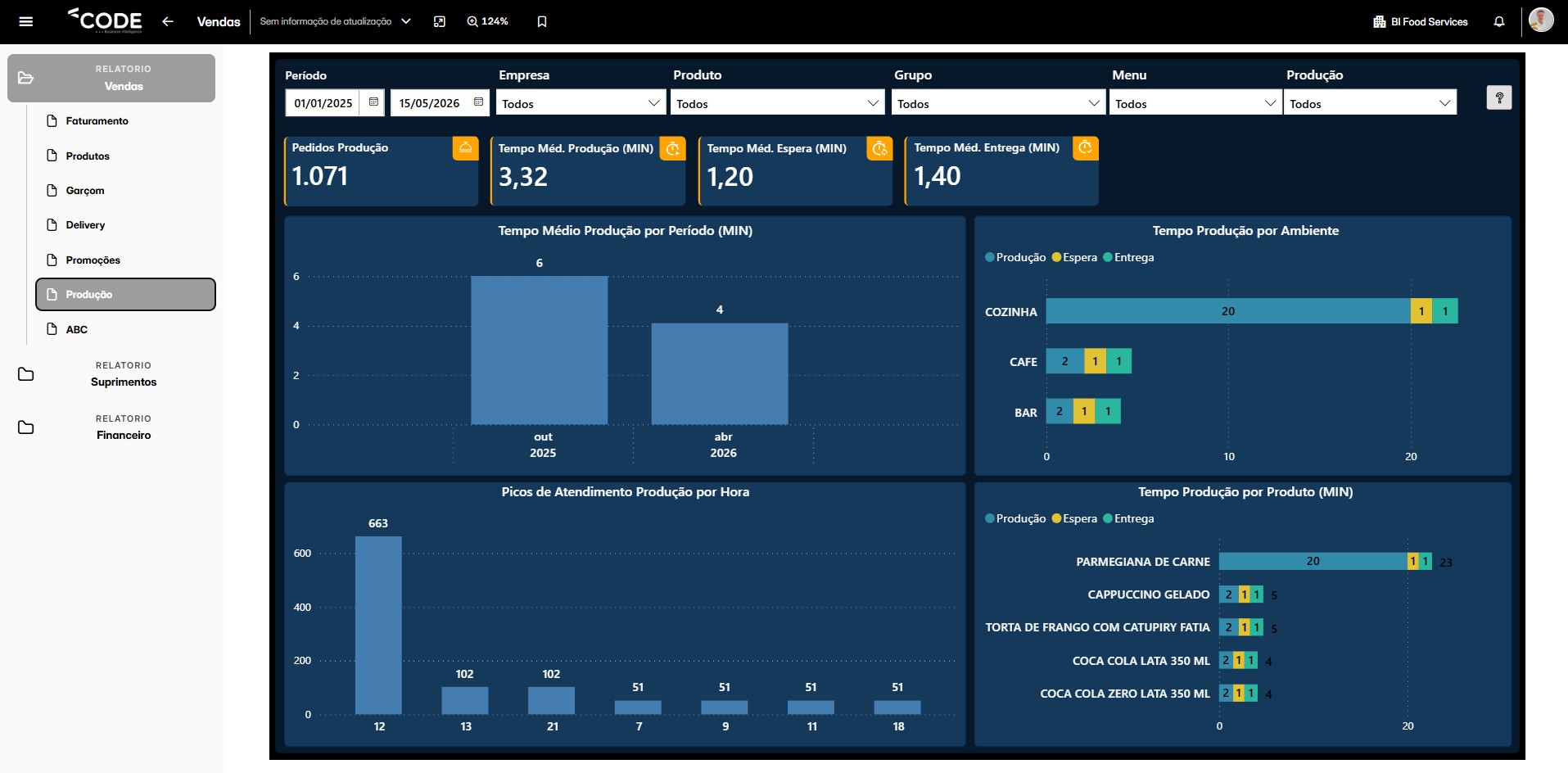The height and width of the screenshot is (773, 1568).
Task: Open the Delivery report page
Action: click(x=85, y=225)
